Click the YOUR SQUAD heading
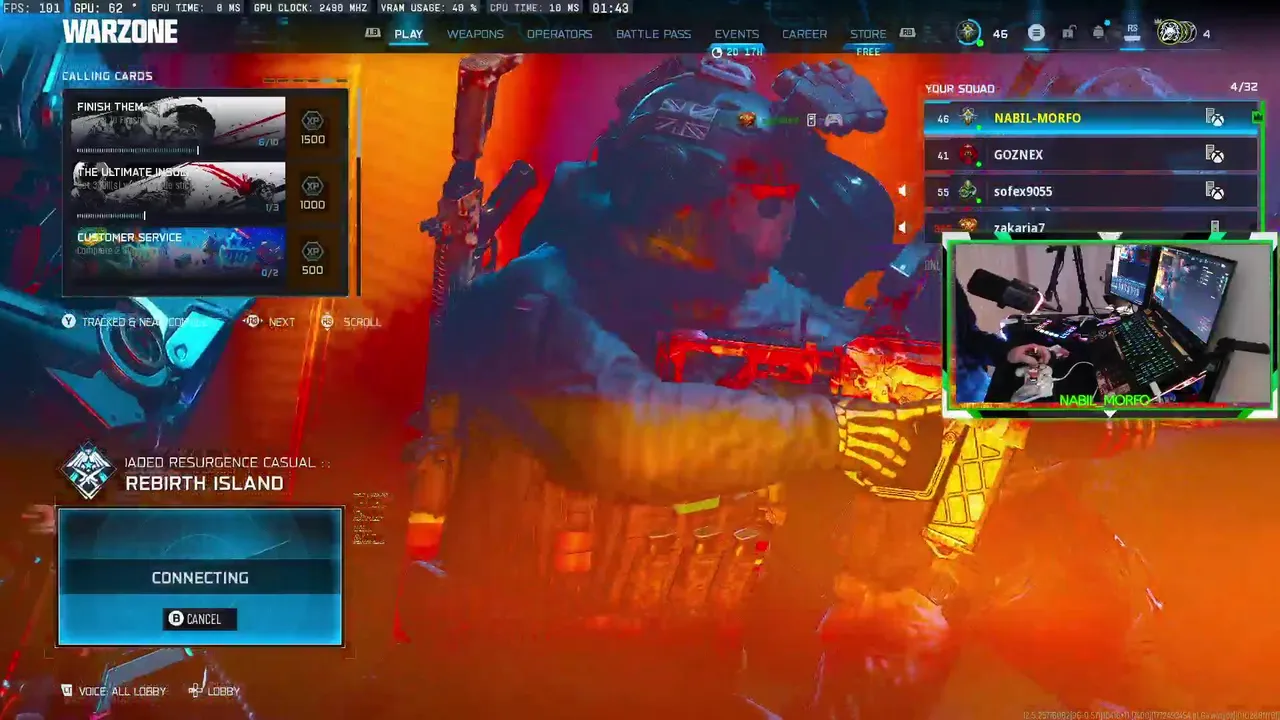 point(960,89)
